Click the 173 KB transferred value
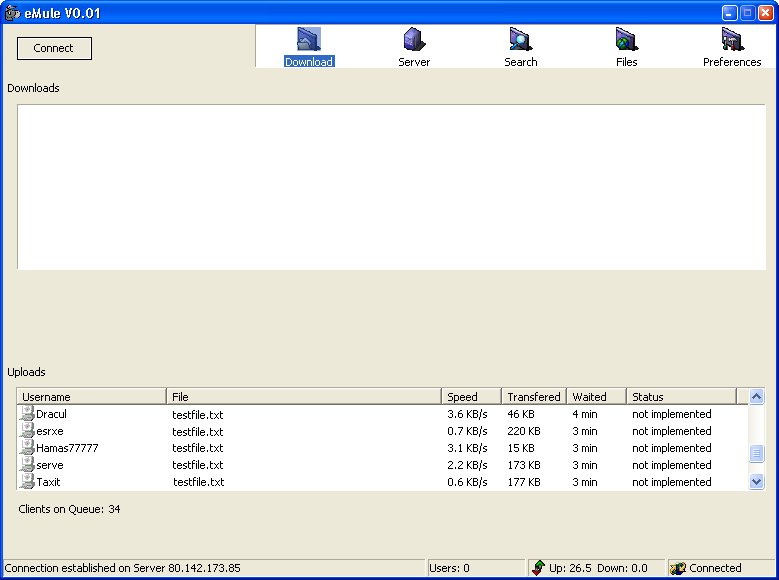Screen dimensions: 779x580 (524, 465)
